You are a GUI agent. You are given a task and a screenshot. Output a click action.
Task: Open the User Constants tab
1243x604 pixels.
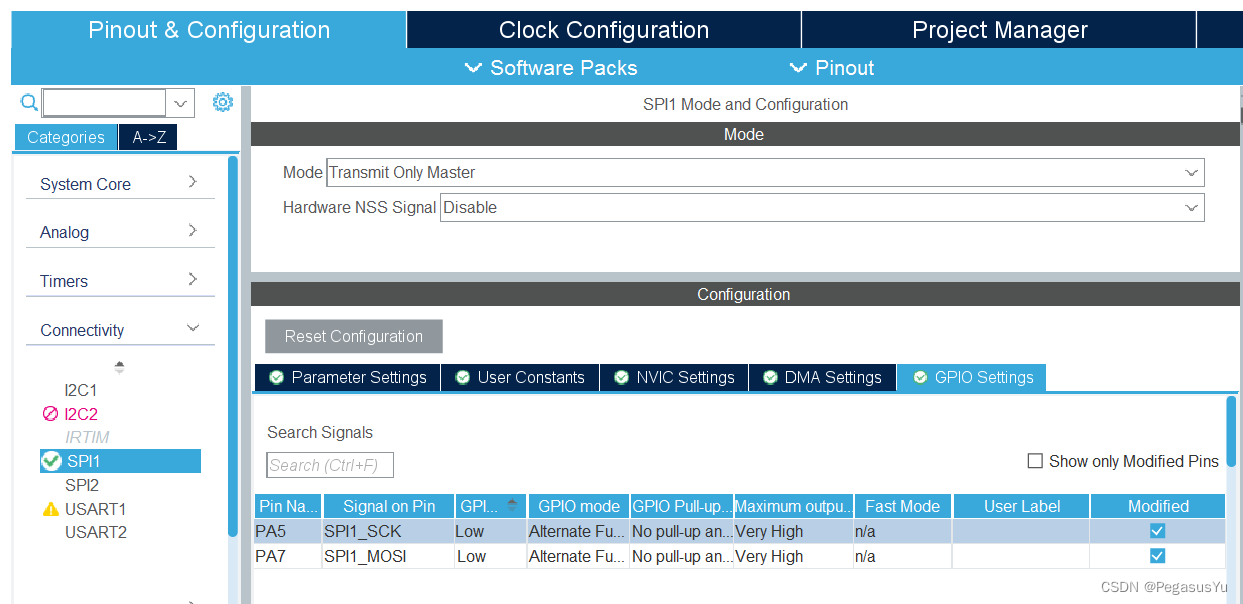coord(520,377)
